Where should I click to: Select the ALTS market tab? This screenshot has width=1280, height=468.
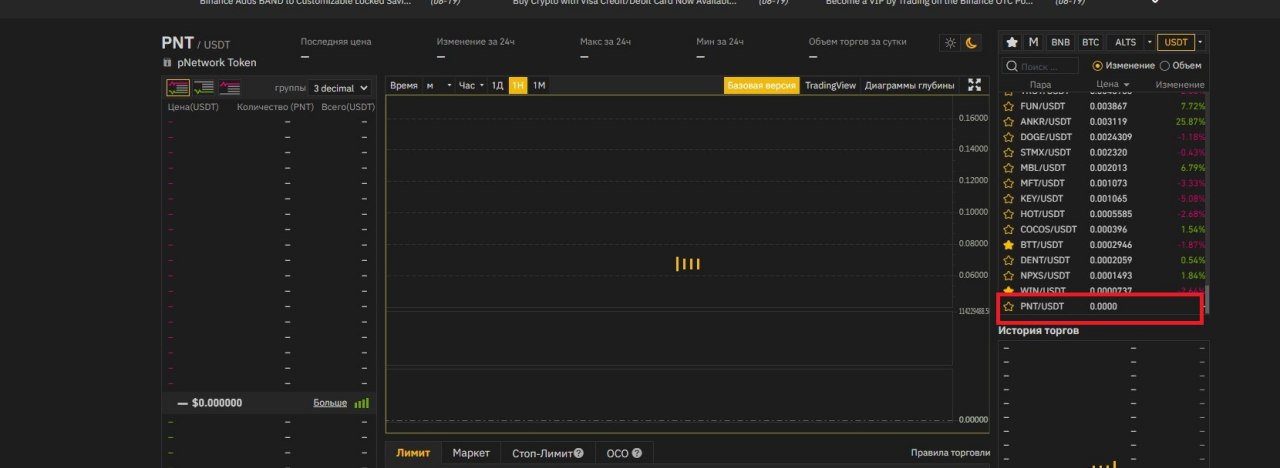1125,43
